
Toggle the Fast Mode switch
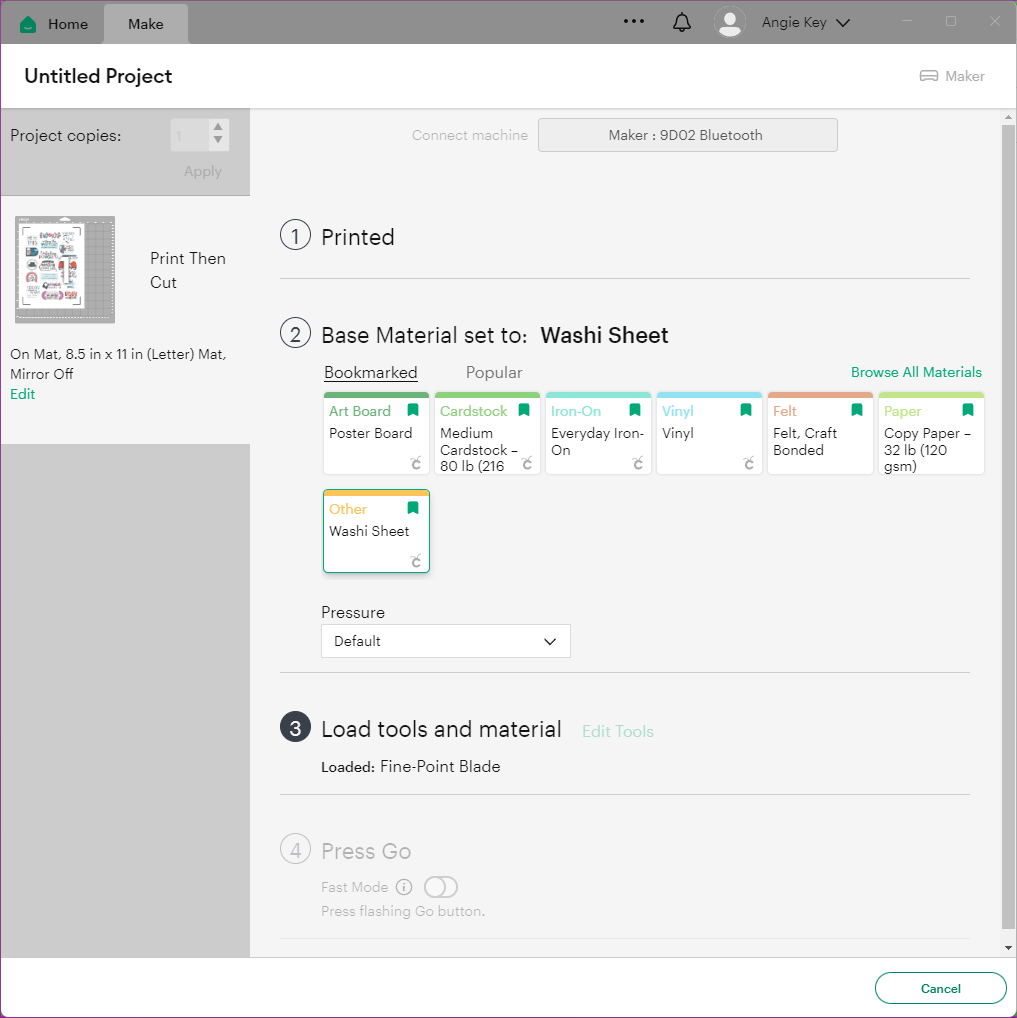tap(441, 887)
